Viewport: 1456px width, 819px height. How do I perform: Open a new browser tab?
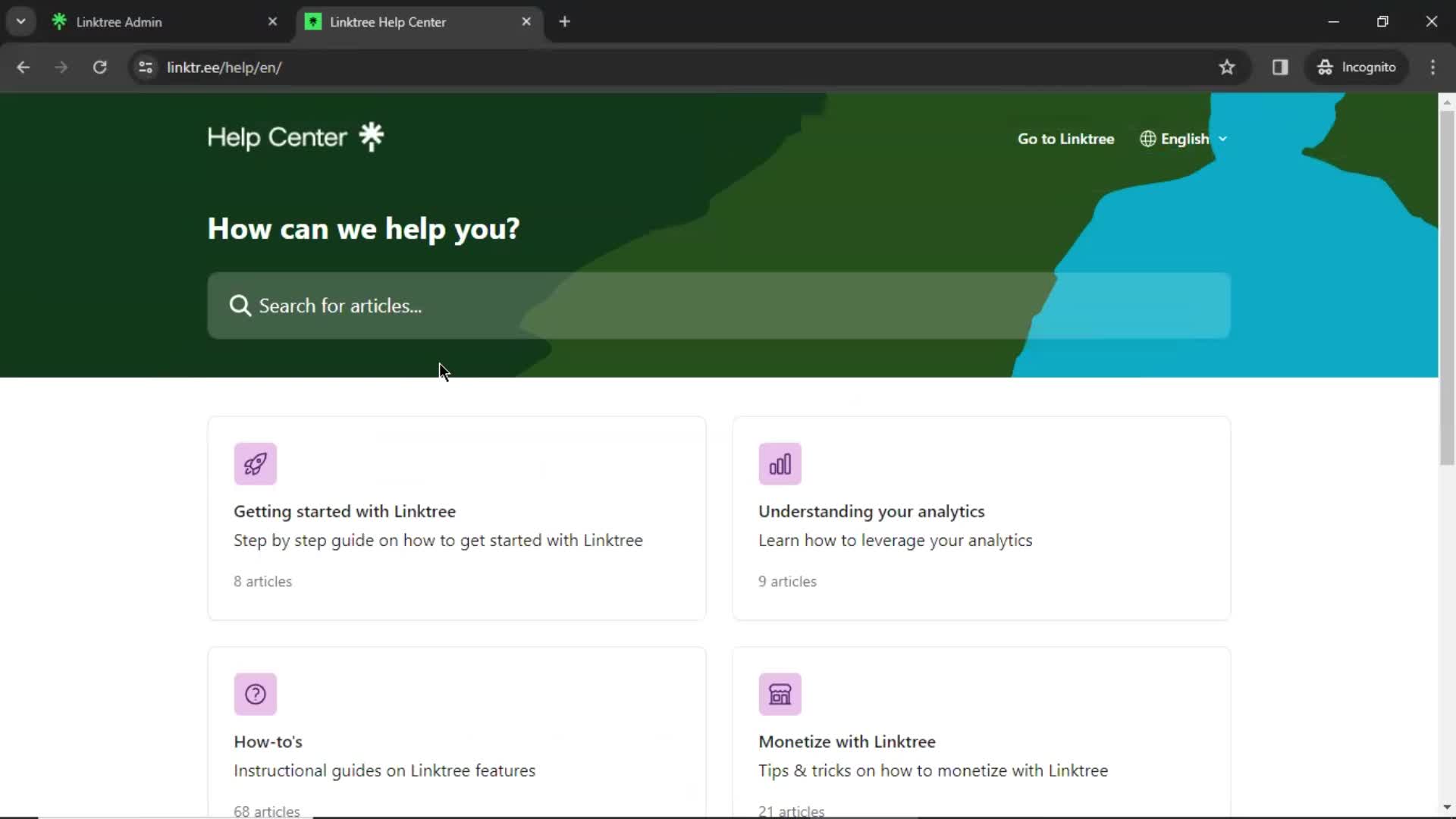564,22
